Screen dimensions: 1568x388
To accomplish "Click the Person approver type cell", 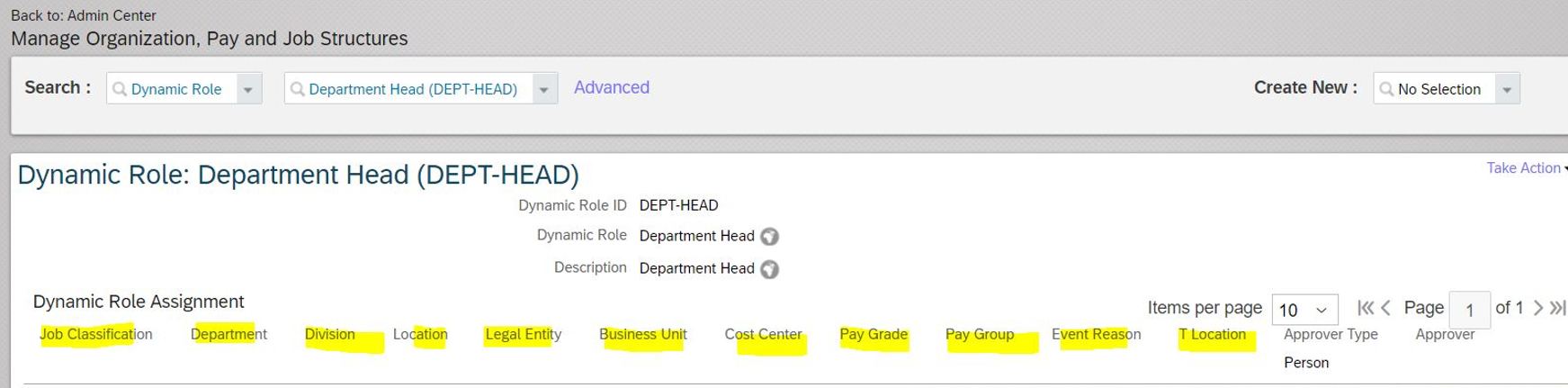I will tap(1306, 363).
